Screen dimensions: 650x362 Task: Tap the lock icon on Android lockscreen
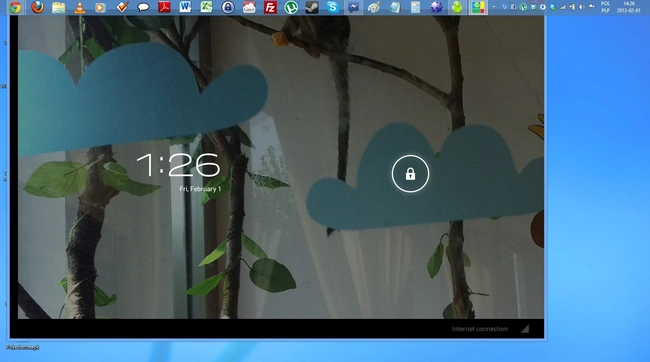(x=410, y=174)
